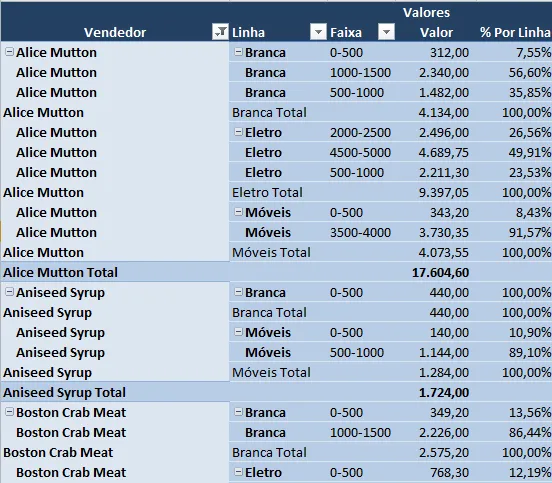Screen dimensions: 552x483
Task: Select Alice Mutton Total value 17.604,60
Action: coord(440,272)
